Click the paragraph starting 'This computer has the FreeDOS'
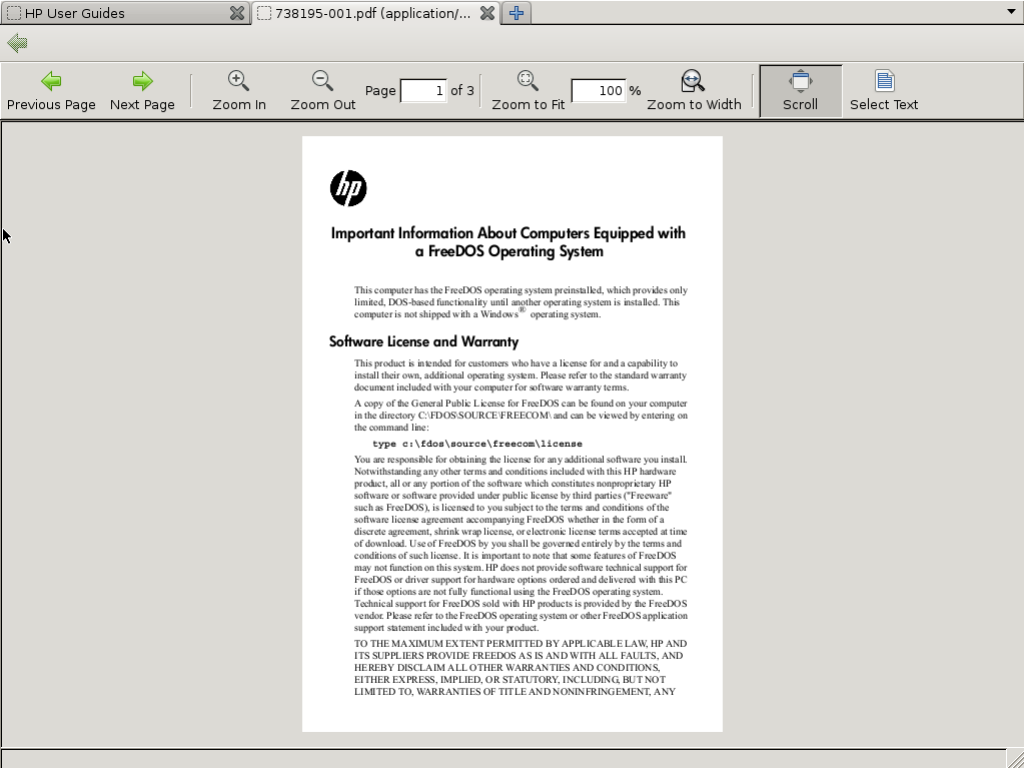The height and width of the screenshot is (768, 1024). [520, 302]
